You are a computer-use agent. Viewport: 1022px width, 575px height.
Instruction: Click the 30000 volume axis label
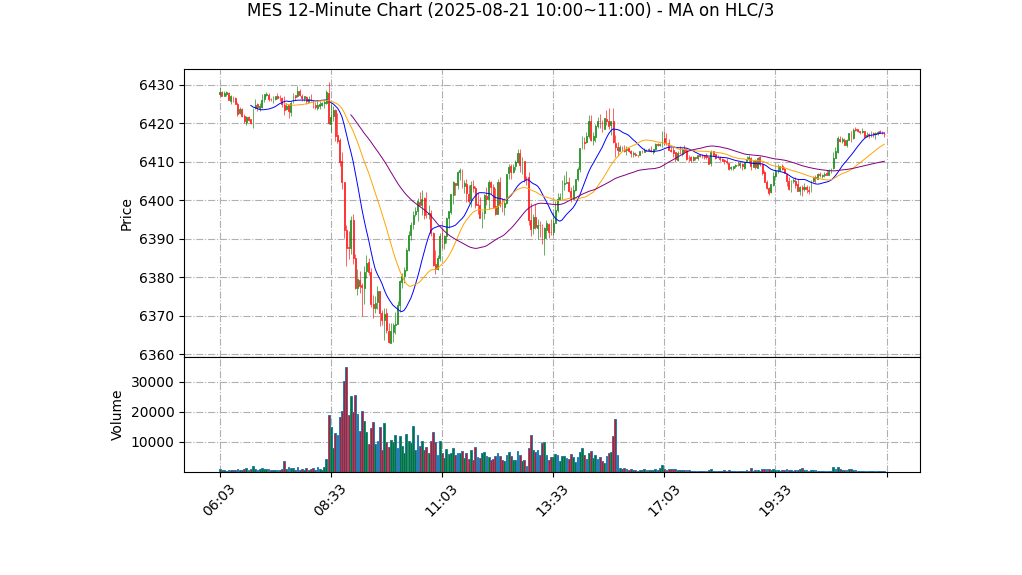pyautogui.click(x=153, y=382)
